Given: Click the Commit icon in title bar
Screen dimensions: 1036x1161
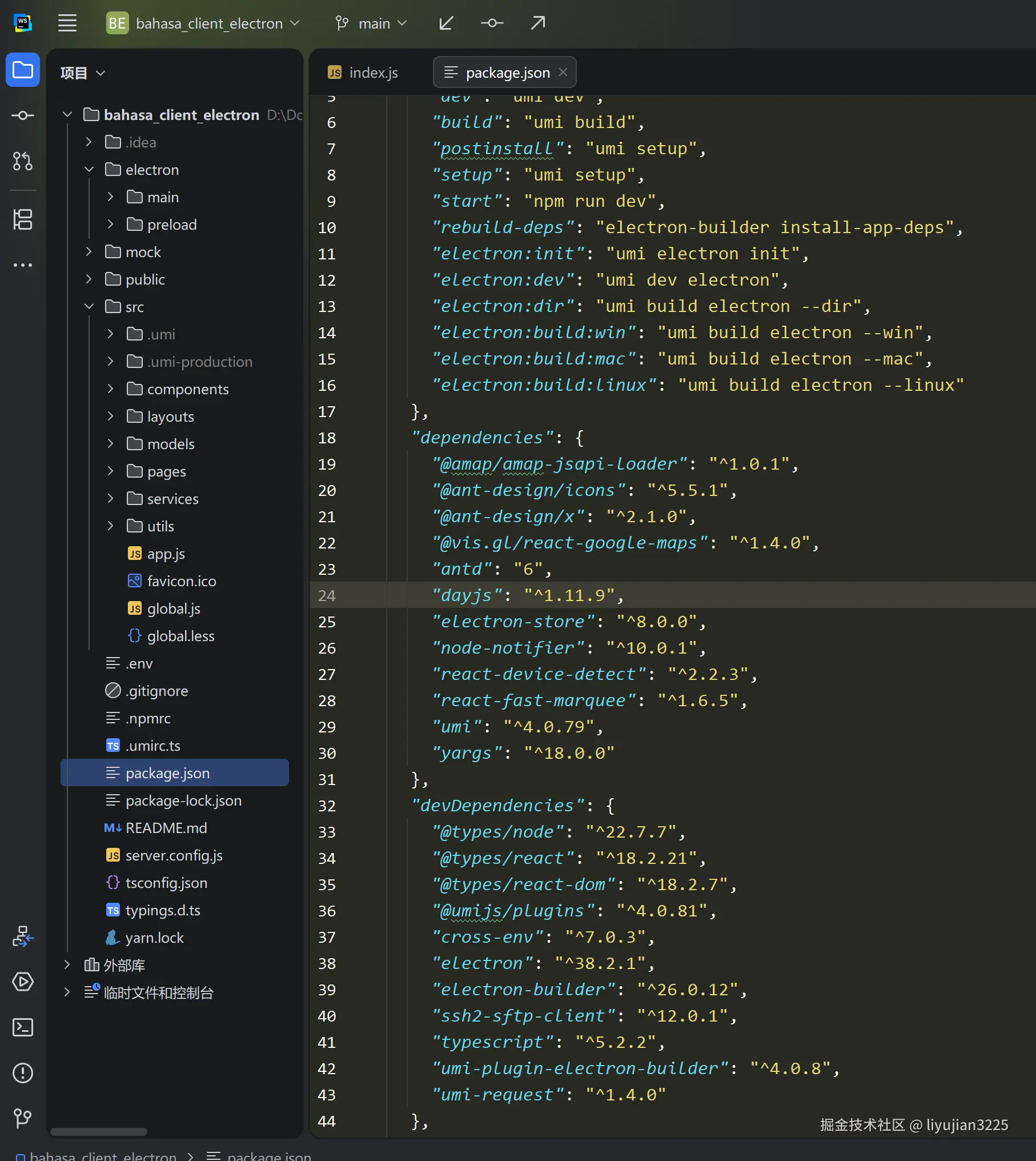Looking at the screenshot, I should tap(492, 23).
